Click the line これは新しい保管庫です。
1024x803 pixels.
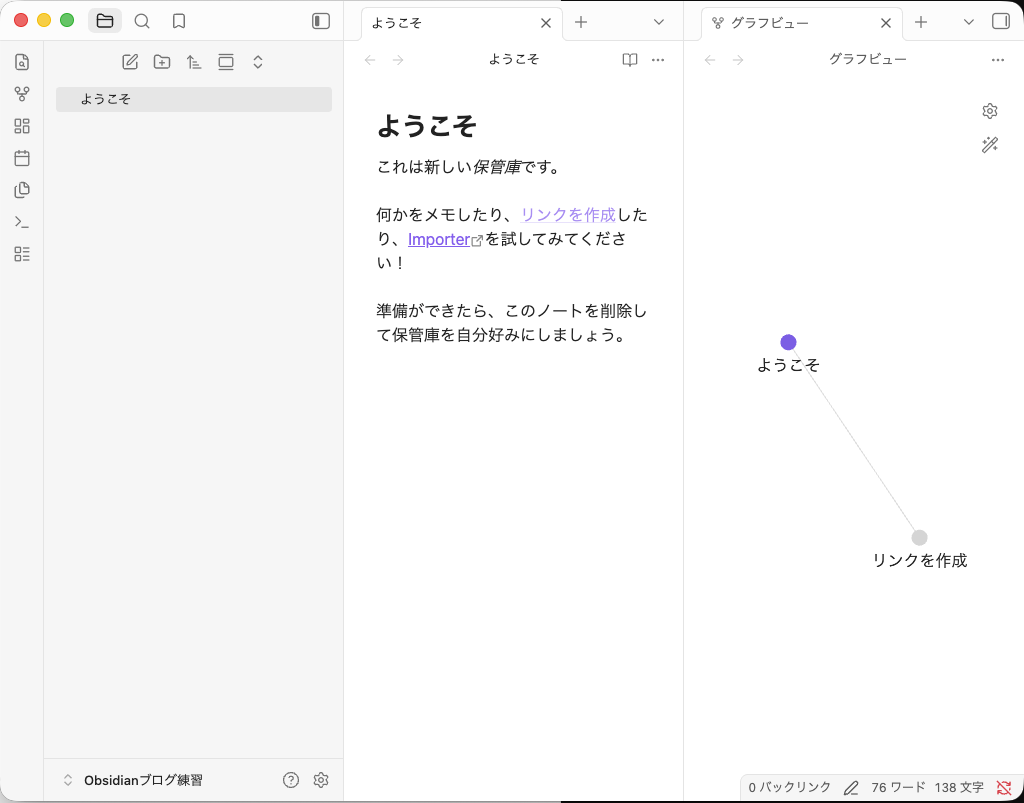click(x=469, y=167)
